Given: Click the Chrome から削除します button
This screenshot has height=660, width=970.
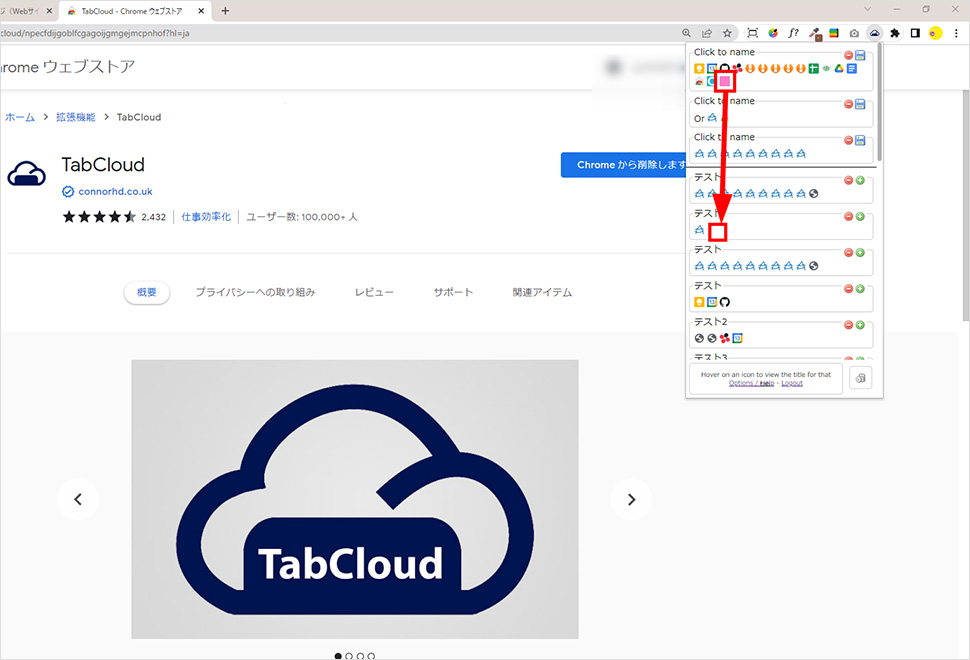Looking at the screenshot, I should [624, 165].
